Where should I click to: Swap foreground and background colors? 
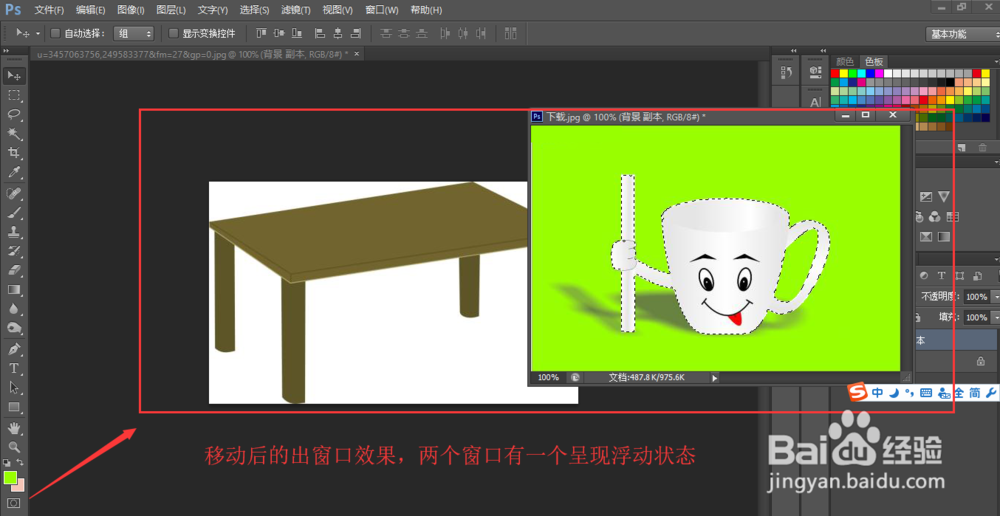pos(21,462)
